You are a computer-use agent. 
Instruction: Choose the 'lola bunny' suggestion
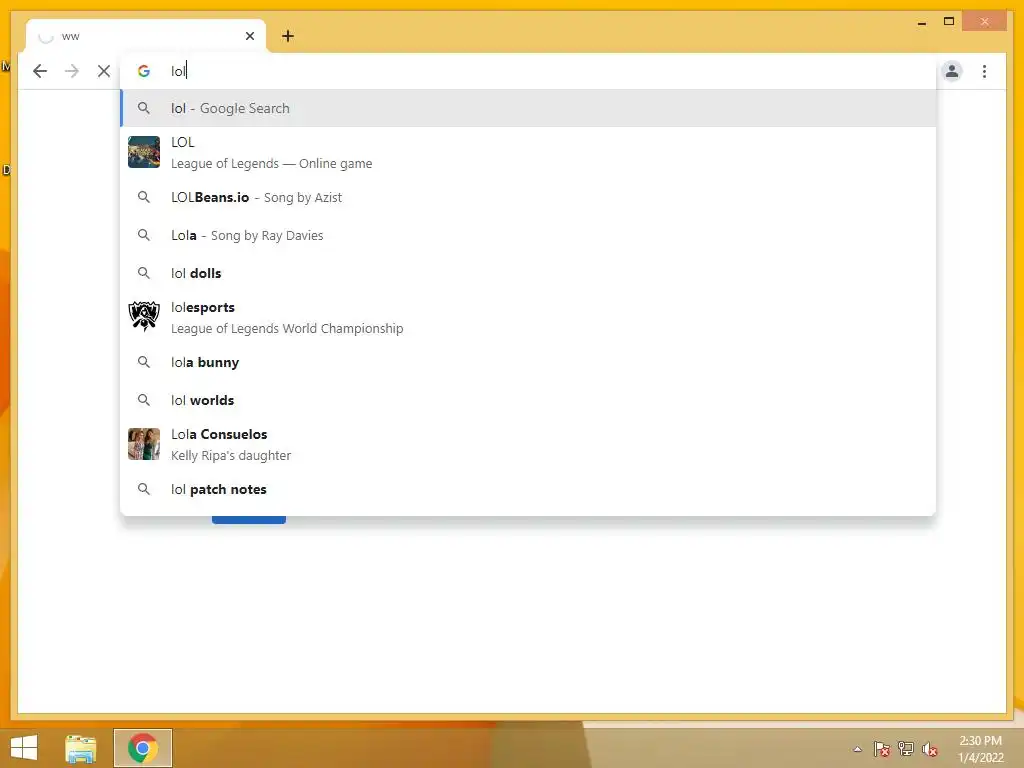pos(528,362)
